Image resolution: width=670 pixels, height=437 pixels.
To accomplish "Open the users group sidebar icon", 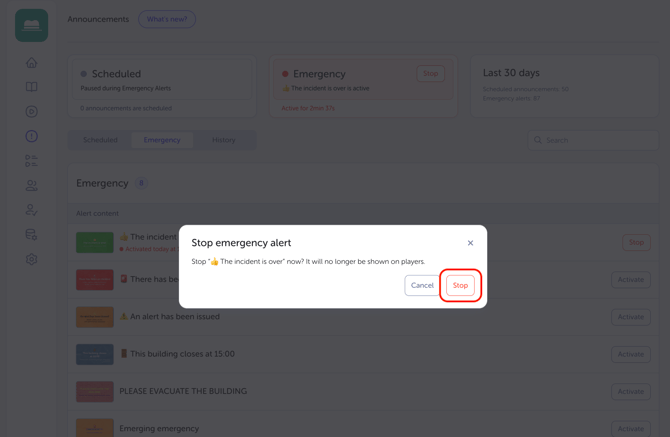I will [x=32, y=185].
